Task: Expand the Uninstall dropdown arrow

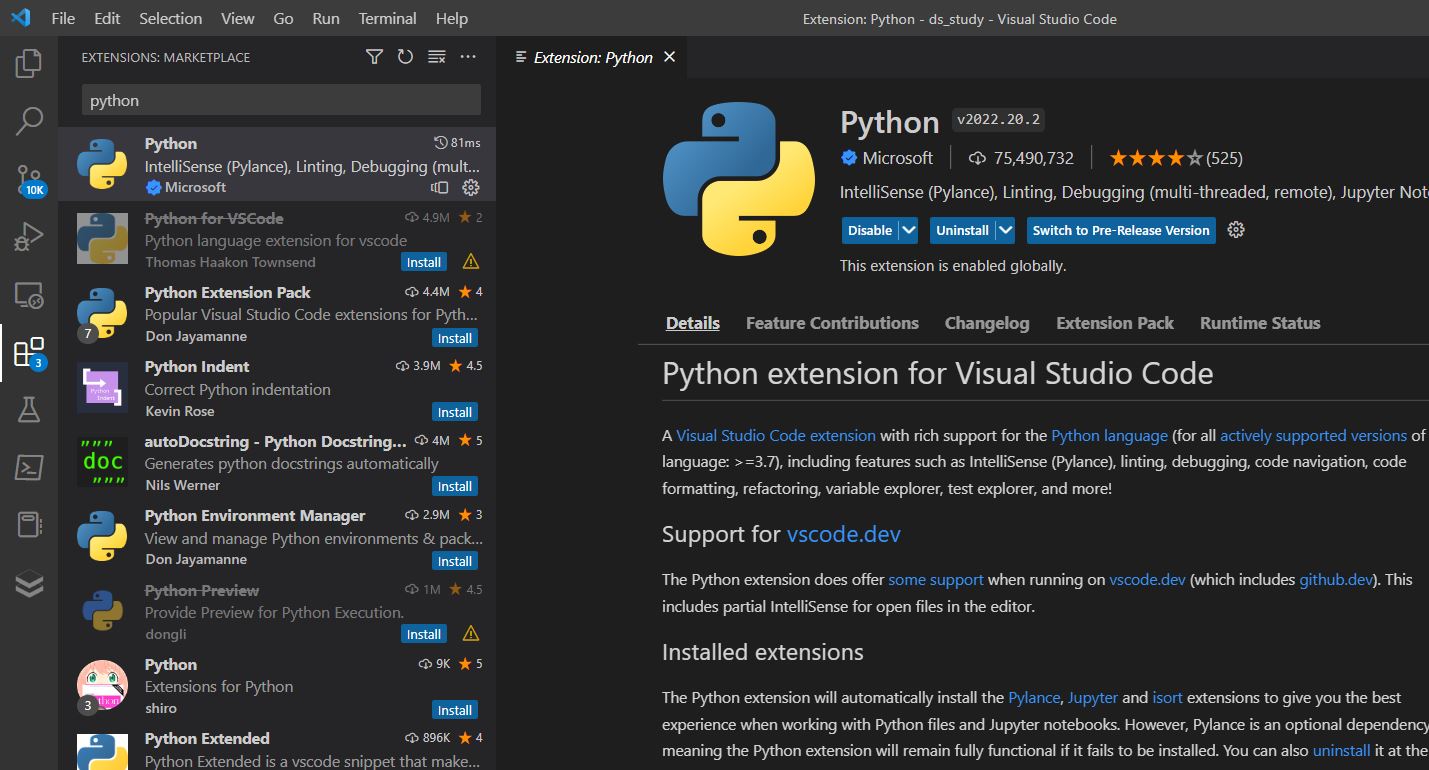Action: pyautogui.click(x=1005, y=230)
